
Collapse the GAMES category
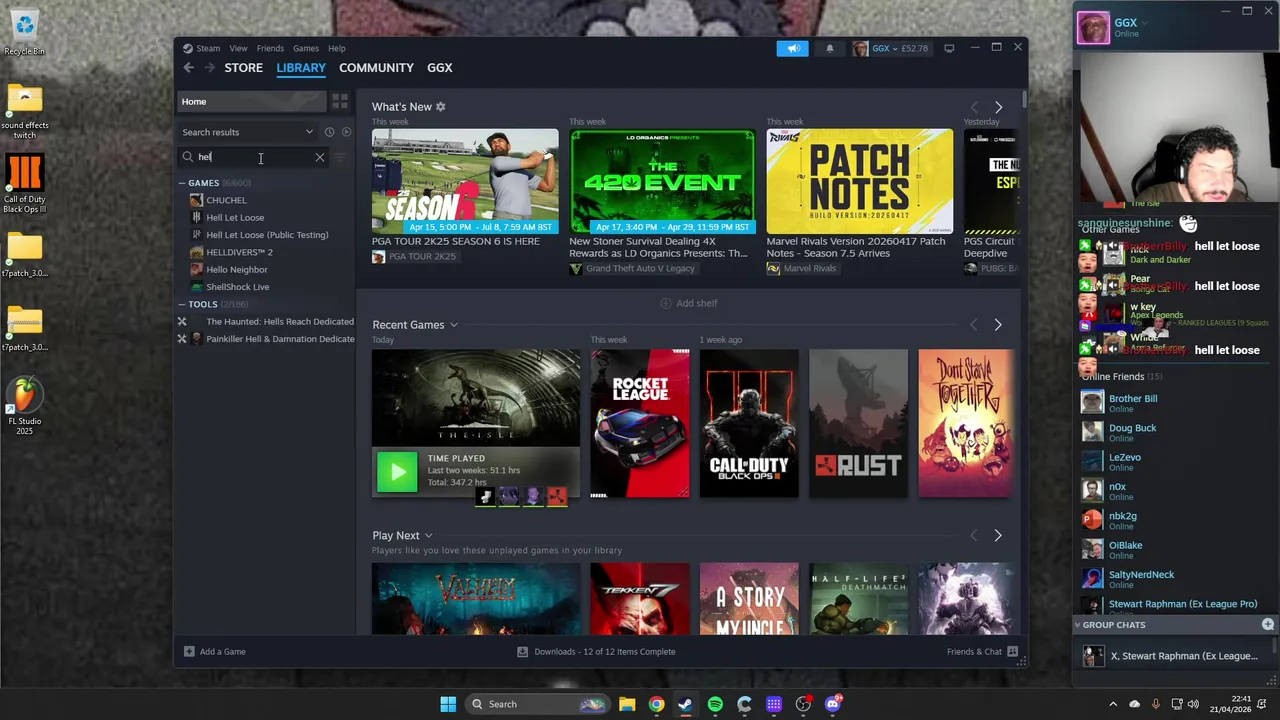point(182,183)
